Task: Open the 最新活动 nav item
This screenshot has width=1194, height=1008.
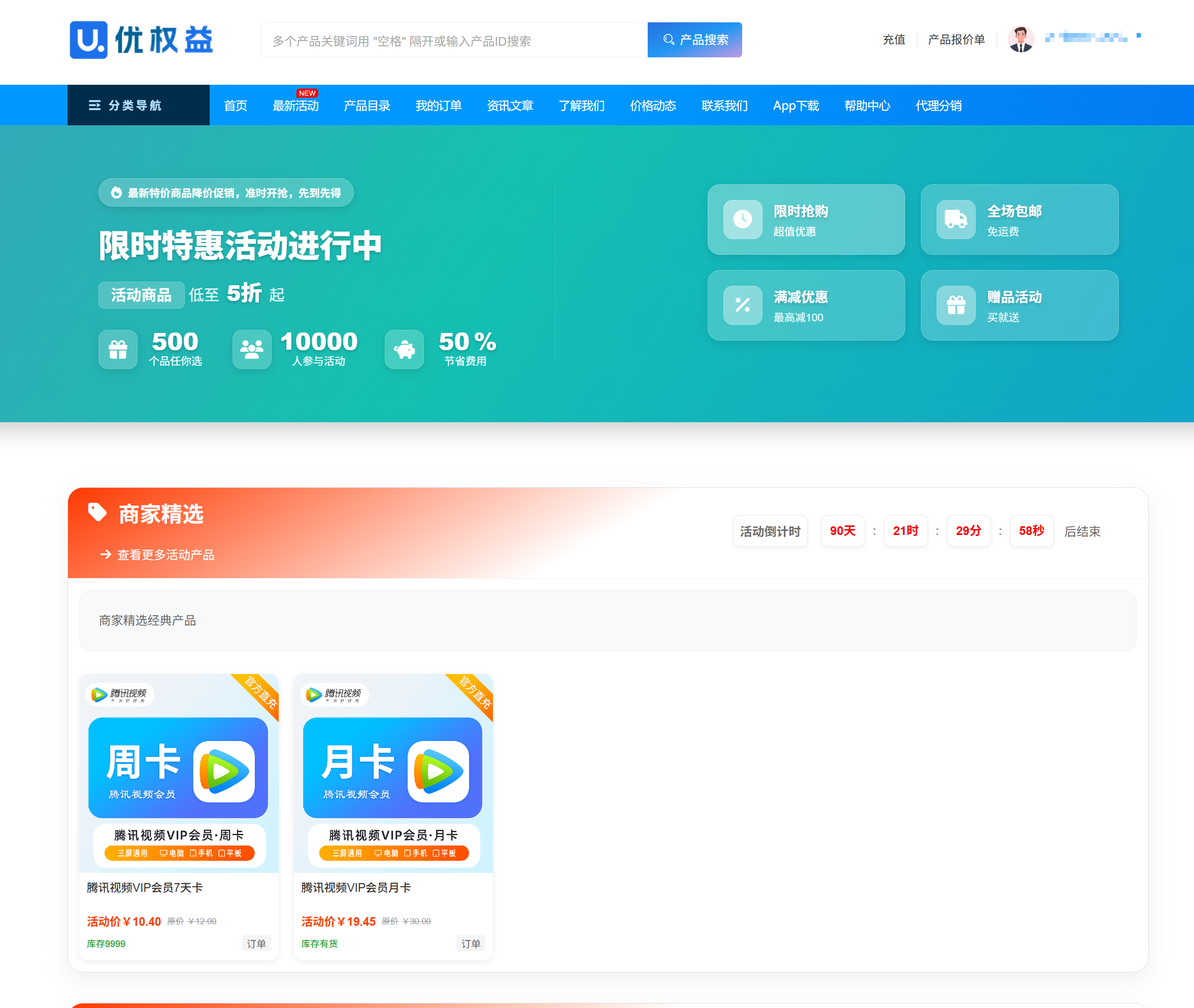Action: coord(295,106)
